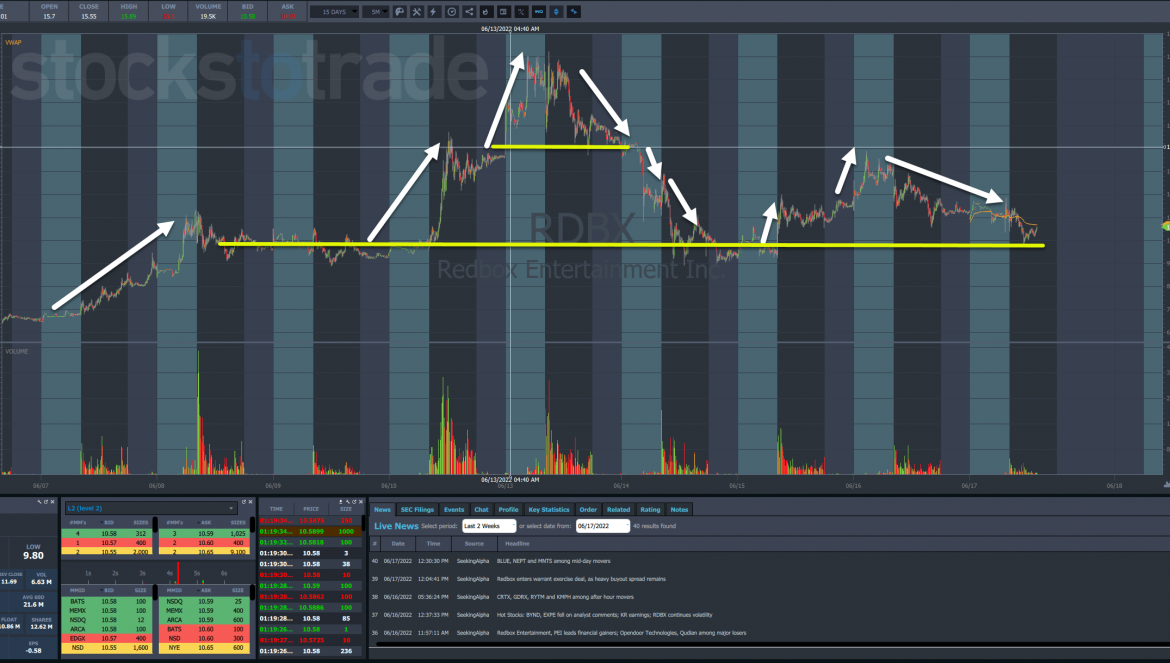Switch to the Notes tab
The height and width of the screenshot is (663, 1170).
pyautogui.click(x=679, y=509)
